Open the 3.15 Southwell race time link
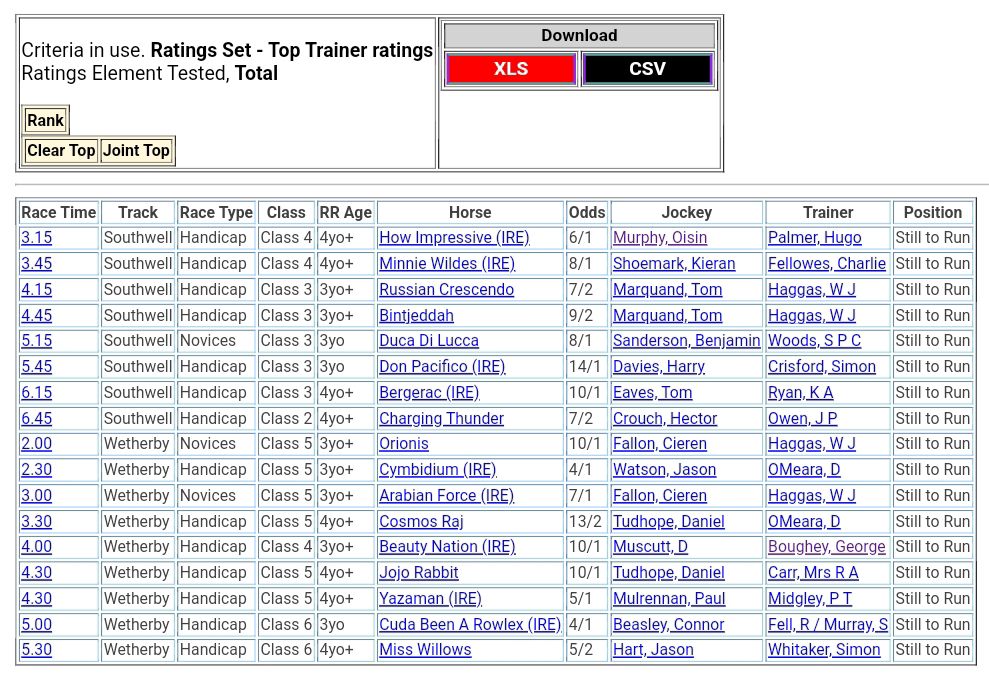 tap(37, 238)
